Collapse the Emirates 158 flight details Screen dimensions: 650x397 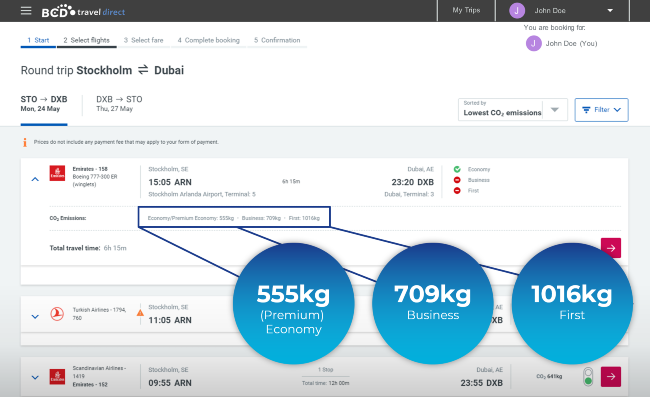pos(35,179)
